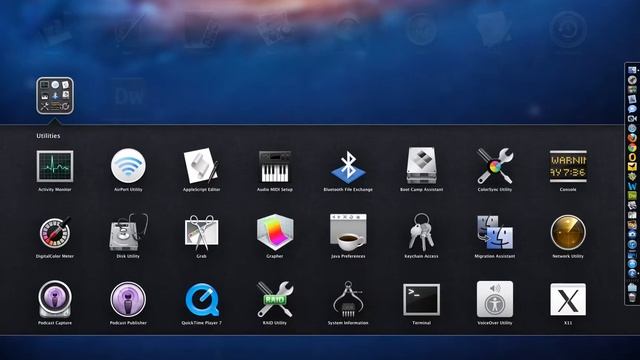The image size is (640, 360).
Task: Open Finder from the Dock
Action: click(632, 70)
